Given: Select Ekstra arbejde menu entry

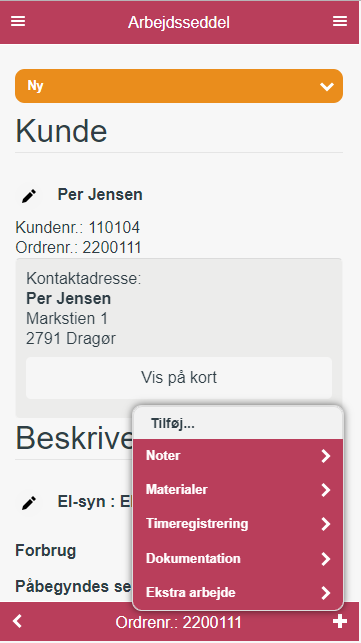Looking at the screenshot, I should coord(238,593).
